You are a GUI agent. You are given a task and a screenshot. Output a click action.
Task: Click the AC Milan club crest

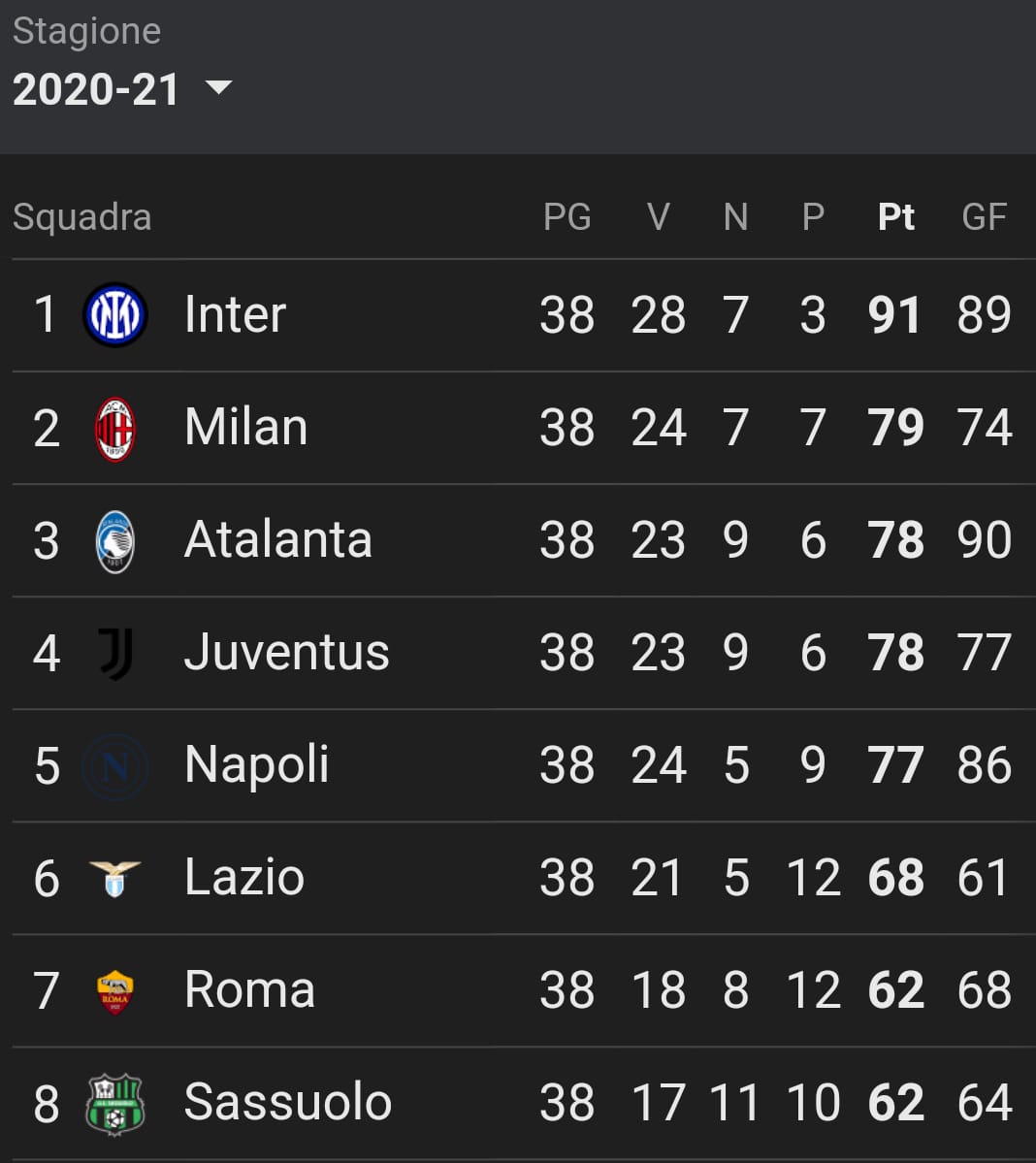pos(114,430)
